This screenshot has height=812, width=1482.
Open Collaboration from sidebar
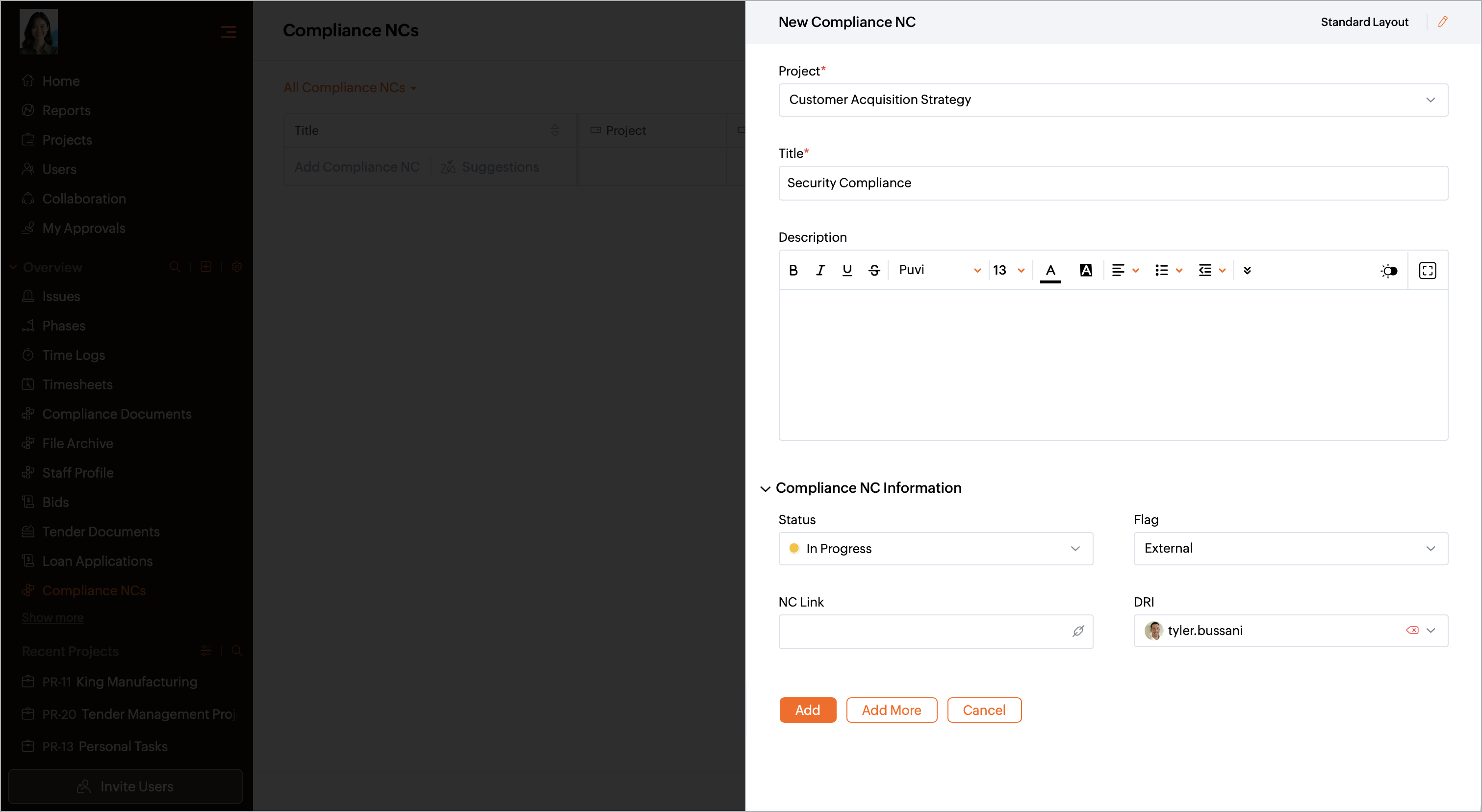tap(74, 199)
